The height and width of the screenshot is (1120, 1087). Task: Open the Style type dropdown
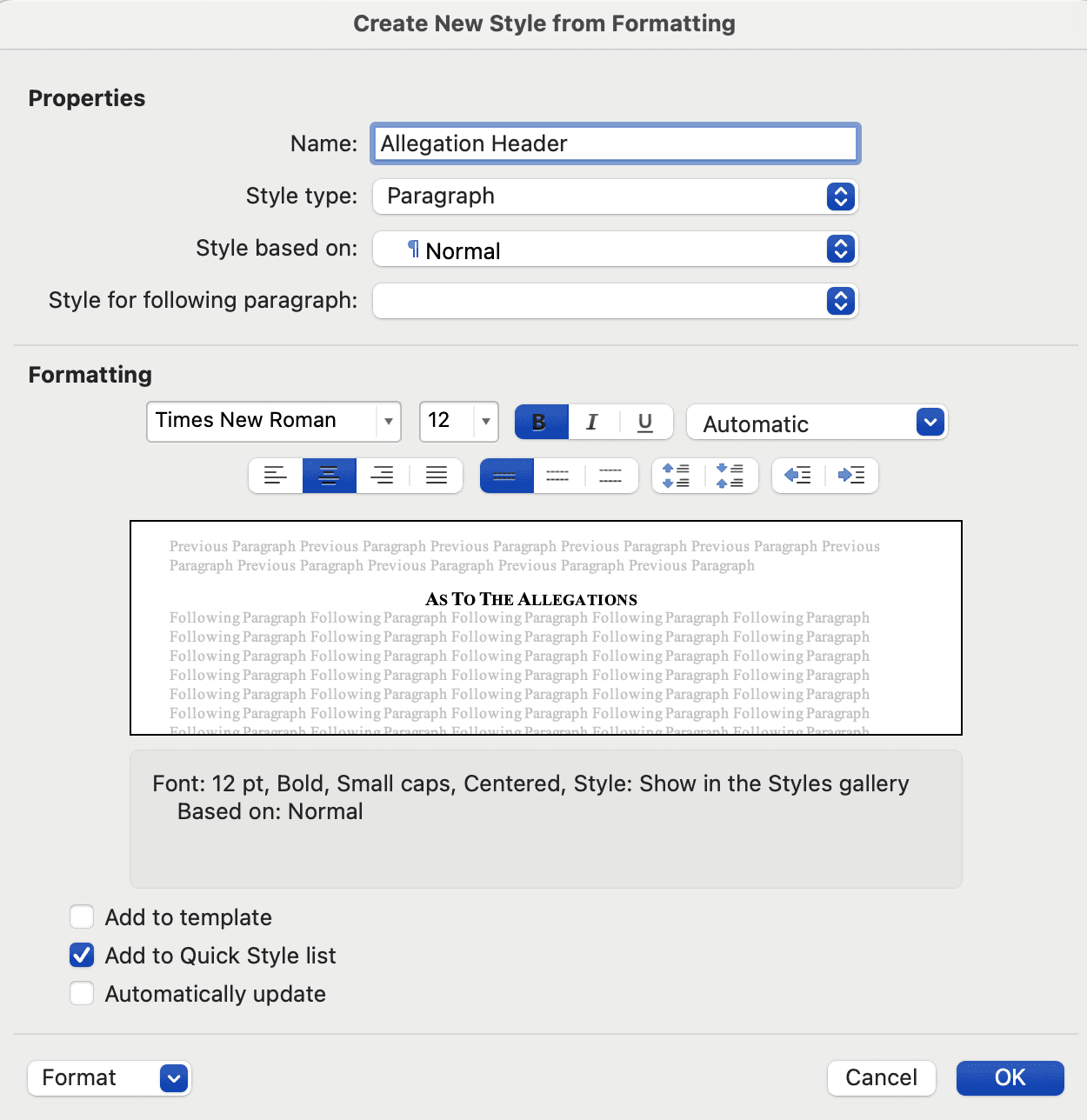click(839, 197)
